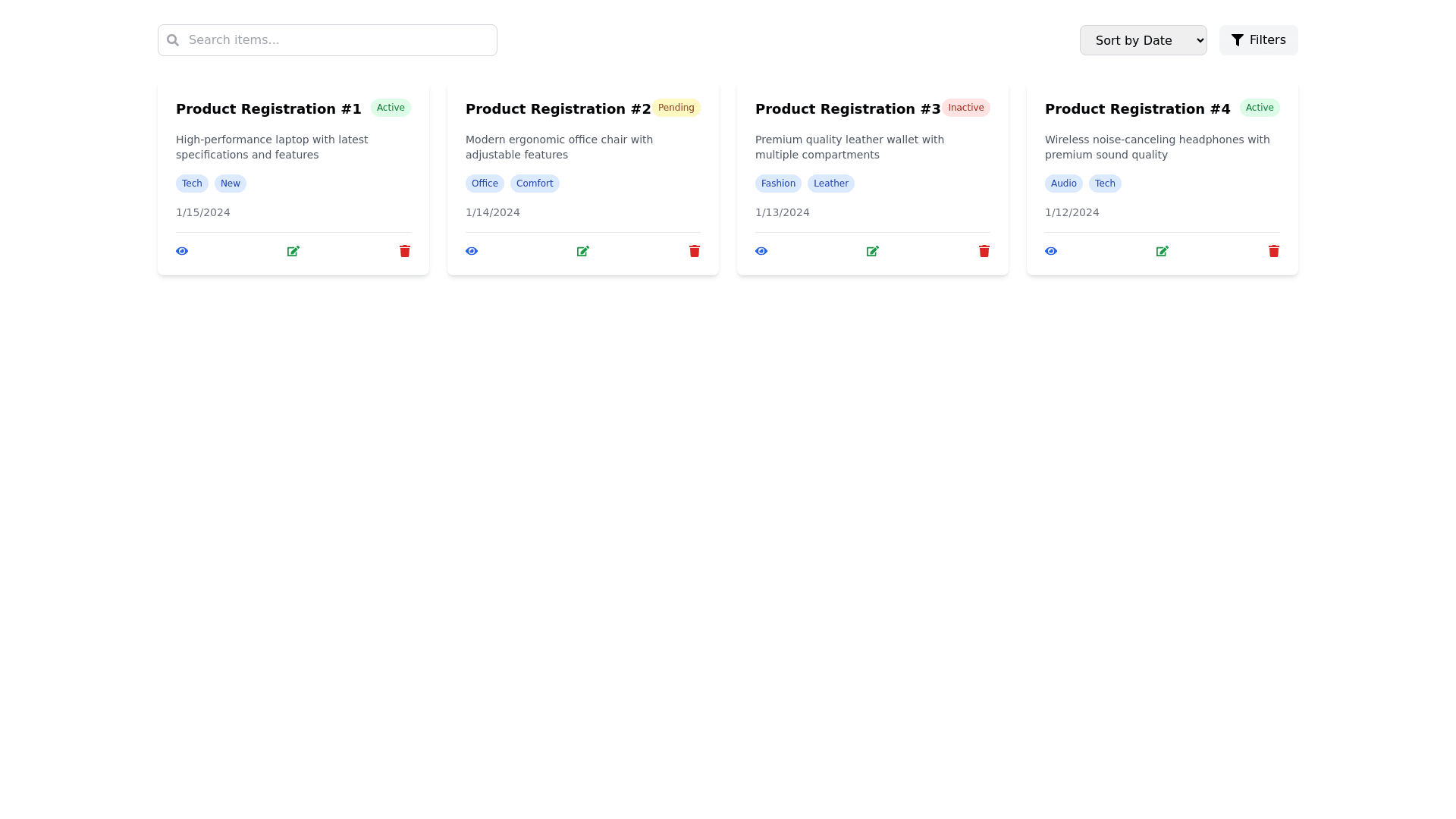
Task: Open the Sort by Date dropdown
Action: 1143,39
